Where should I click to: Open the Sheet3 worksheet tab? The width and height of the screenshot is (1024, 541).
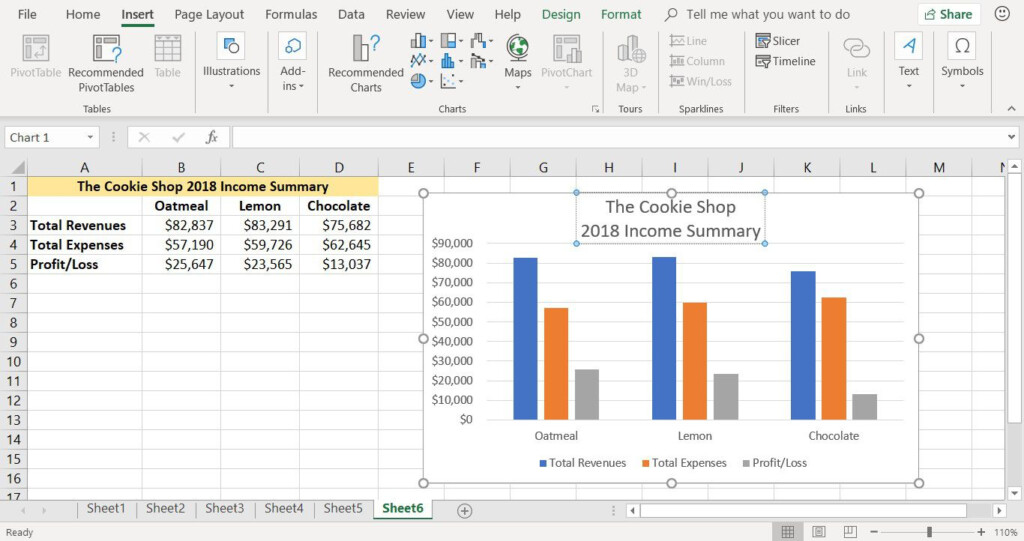point(225,508)
